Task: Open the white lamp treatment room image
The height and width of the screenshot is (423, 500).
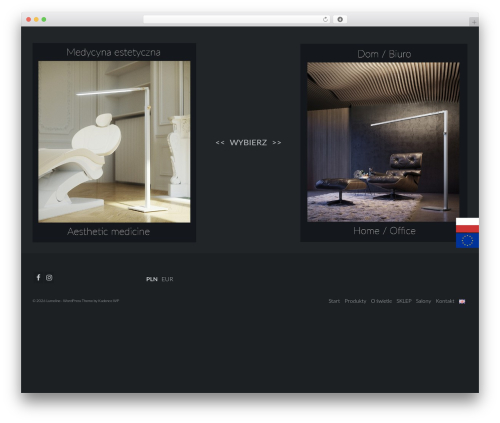Action: point(114,142)
